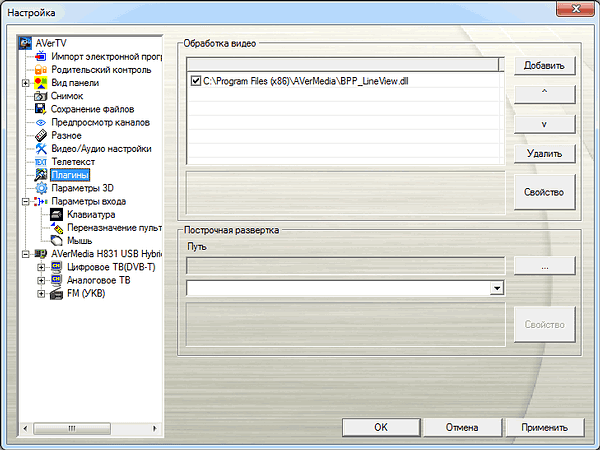The image size is (600, 450).
Task: Click the Цифровое ТВ(DVB-T) icon
Action: tap(57, 267)
